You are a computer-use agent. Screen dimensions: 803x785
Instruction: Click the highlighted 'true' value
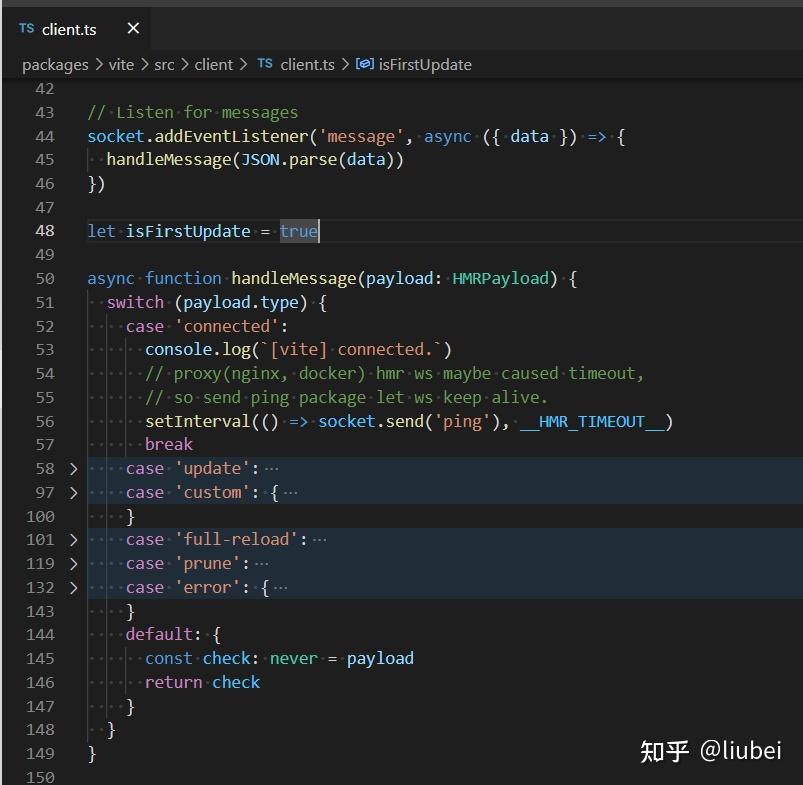pos(299,231)
